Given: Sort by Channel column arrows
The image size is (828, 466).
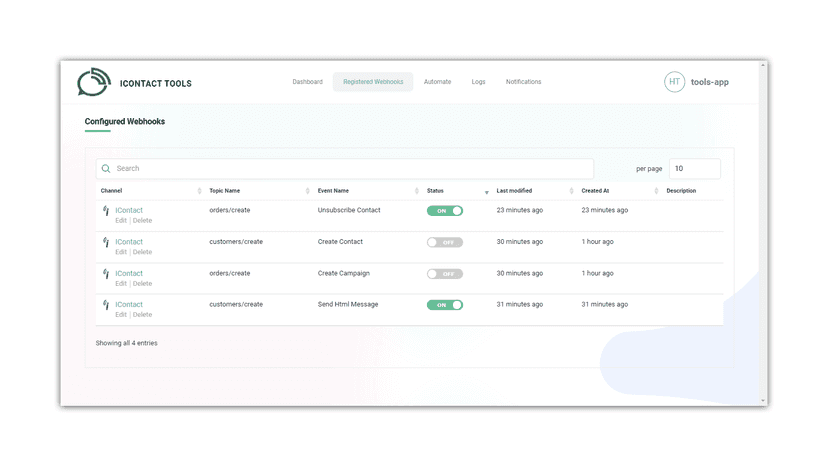Looking at the screenshot, I should (x=199, y=191).
